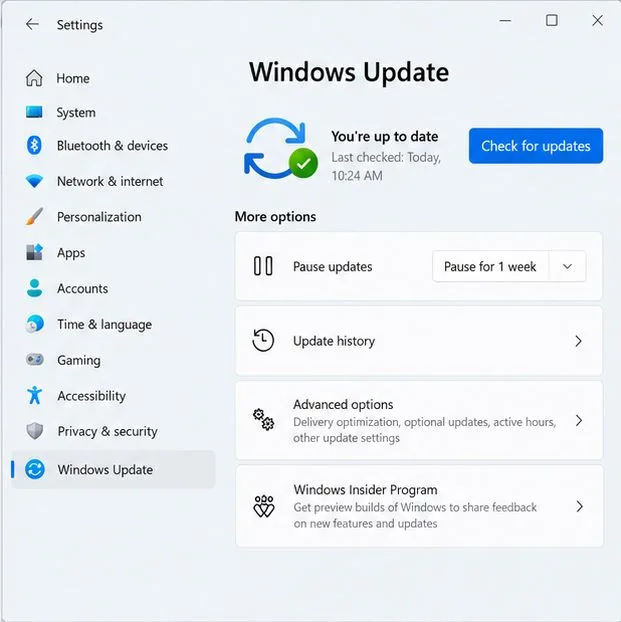Open Advanced options chevron
This screenshot has height=622, width=621.
pos(579,420)
